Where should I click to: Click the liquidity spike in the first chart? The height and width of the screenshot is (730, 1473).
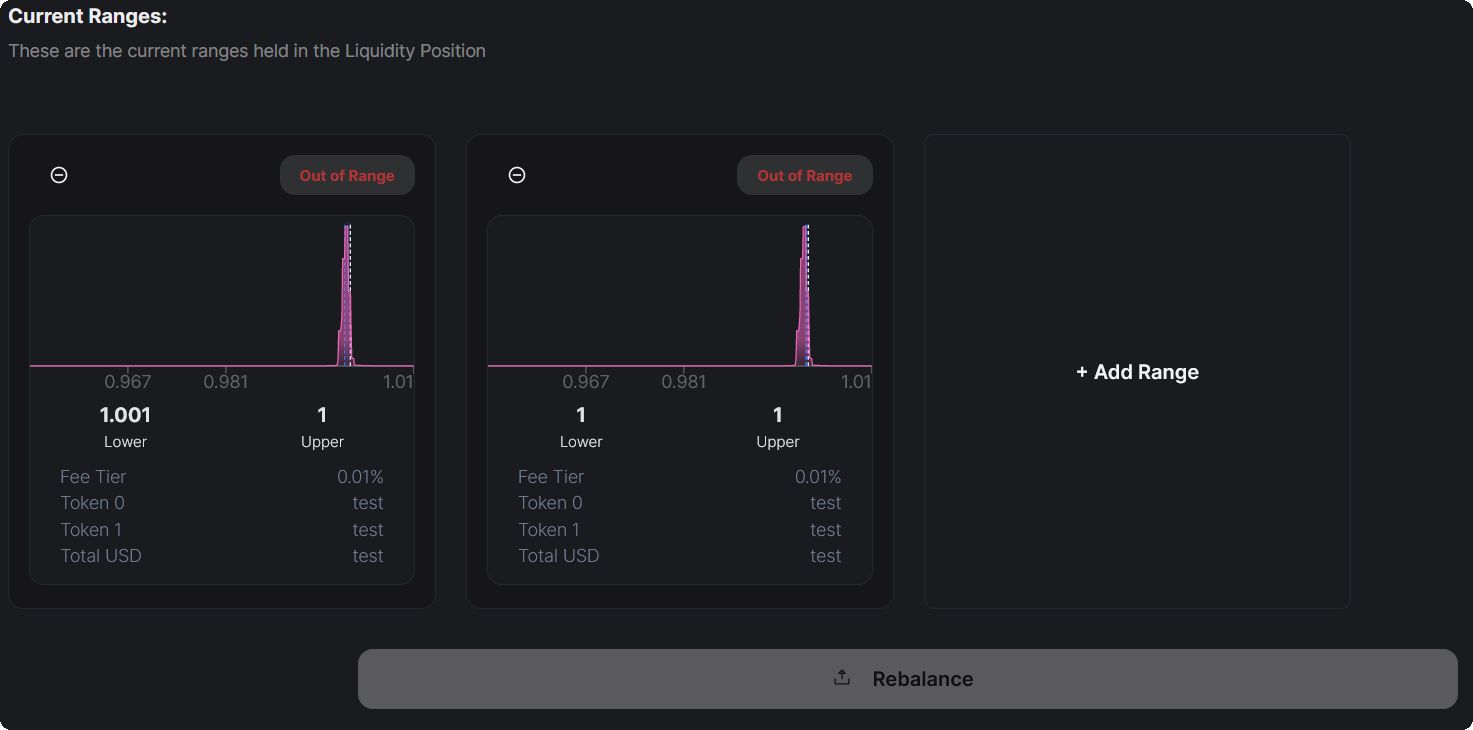[x=346, y=300]
